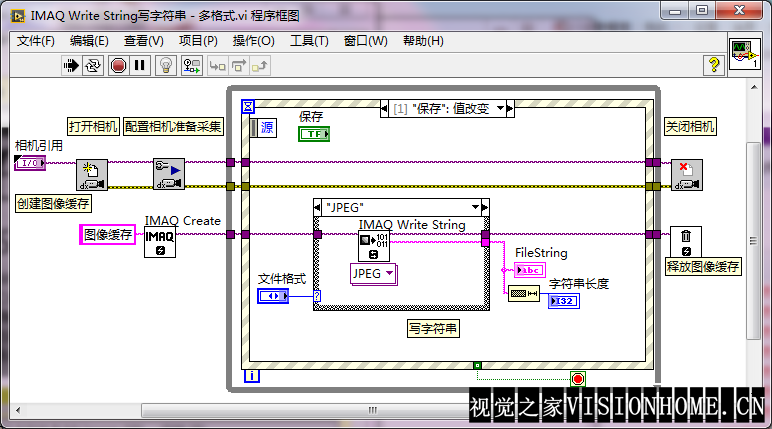Click the close camera node icon
772x429 pixels.
coord(686,174)
